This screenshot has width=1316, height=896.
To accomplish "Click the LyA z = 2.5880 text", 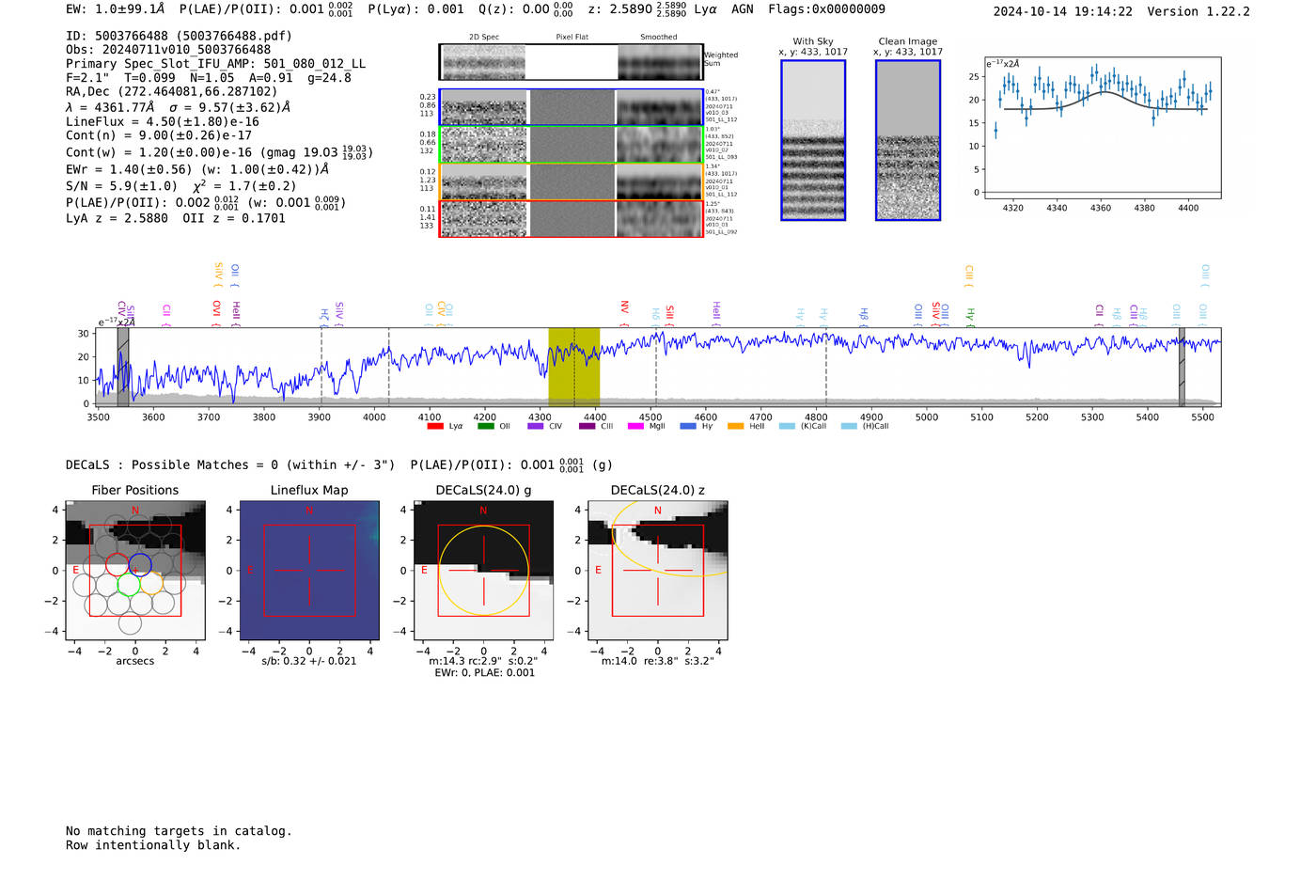I will 117,218.
